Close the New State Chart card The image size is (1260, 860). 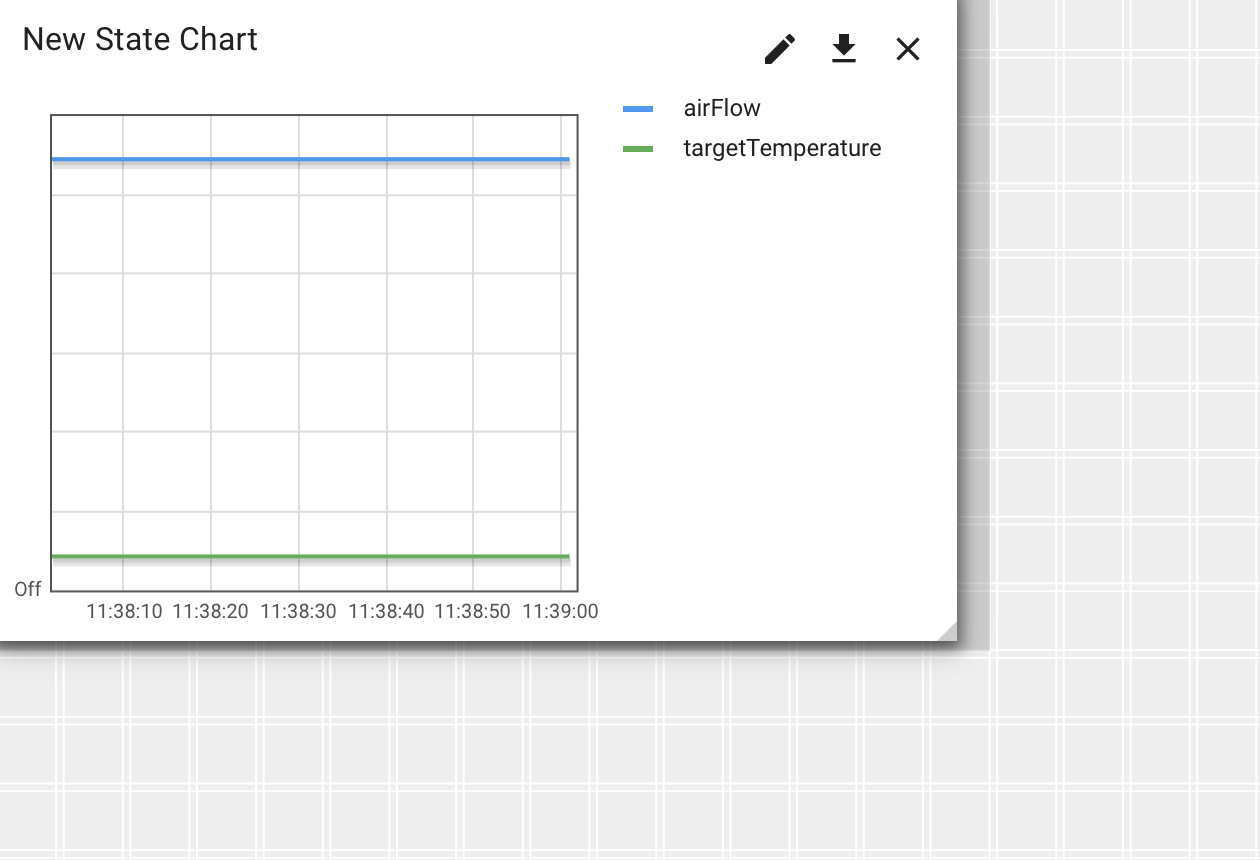908,49
